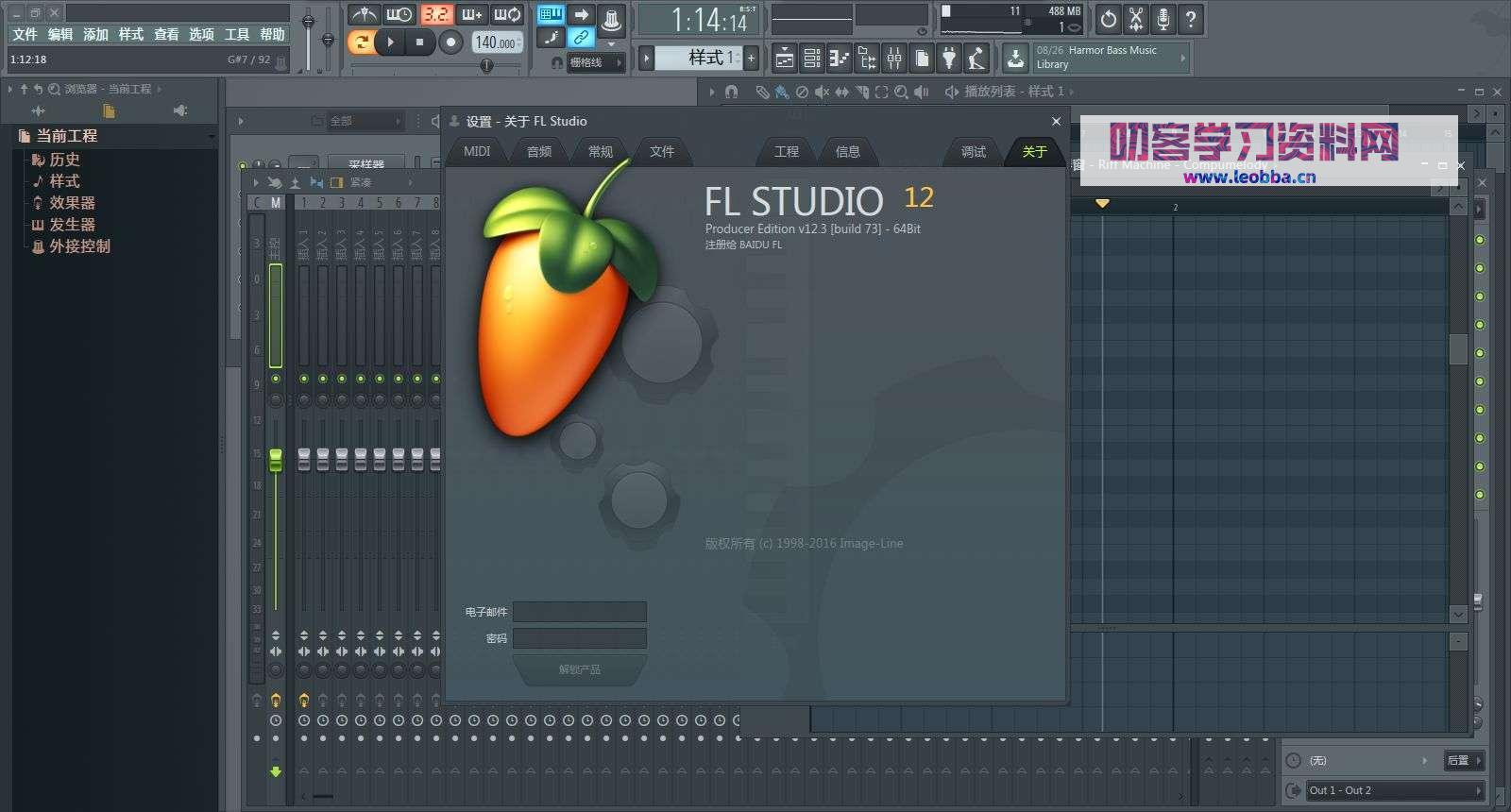
Task: Switch to the MIDI settings tab
Action: coord(477,151)
